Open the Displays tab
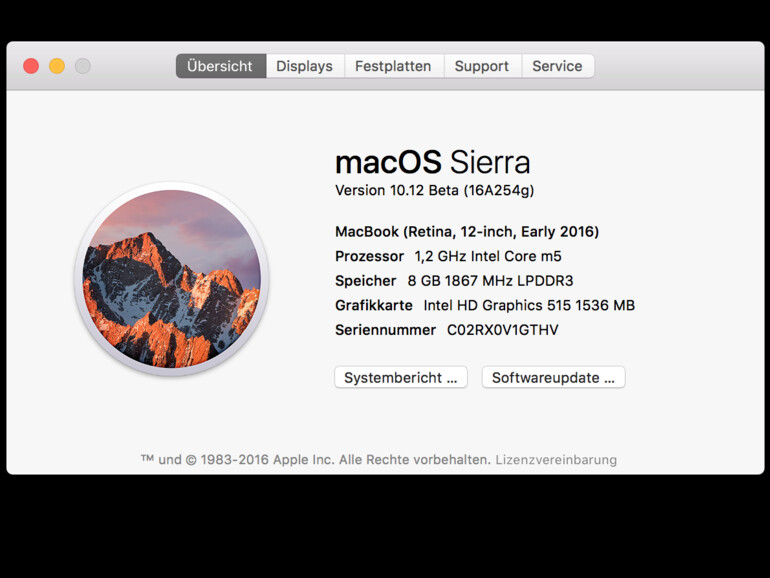Screen dimensions: 770x578 [305, 66]
